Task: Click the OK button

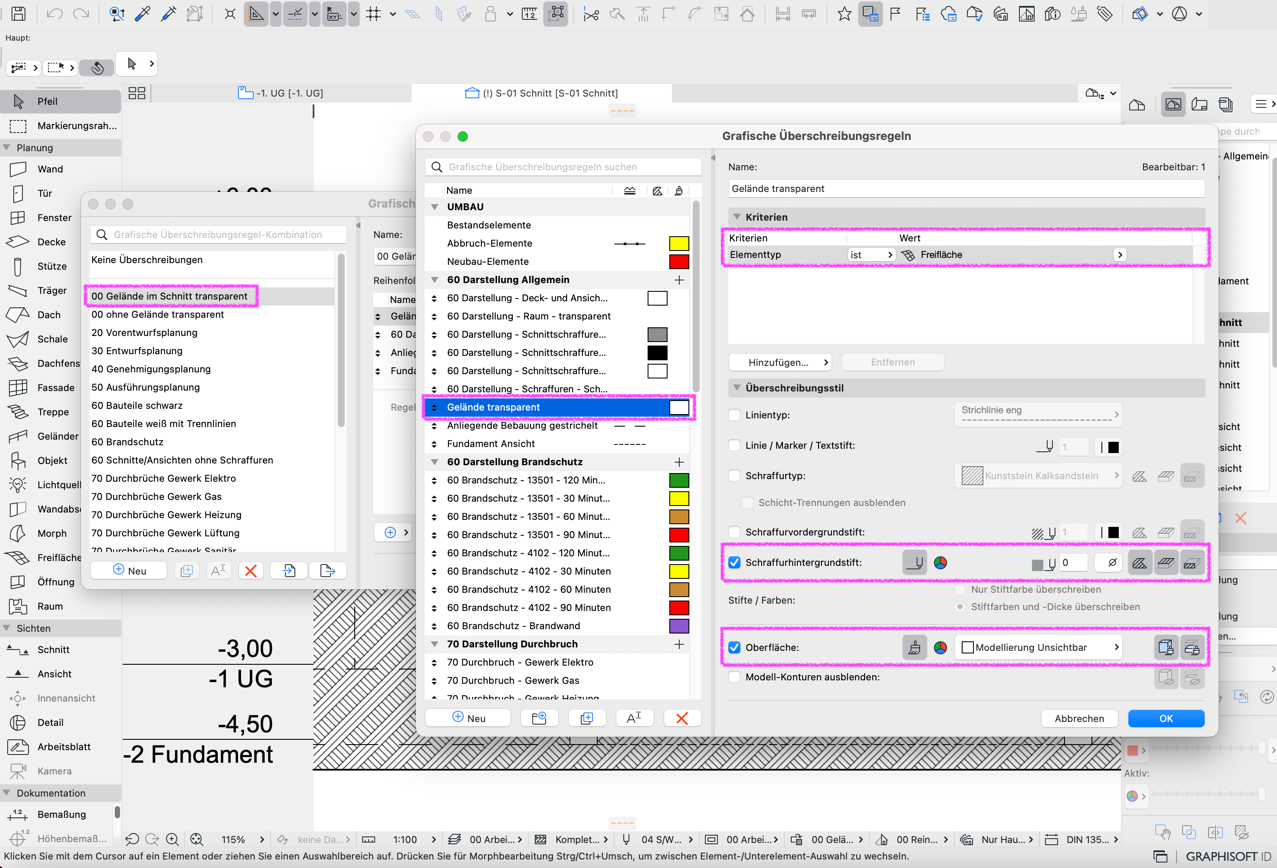Action: tap(1166, 718)
